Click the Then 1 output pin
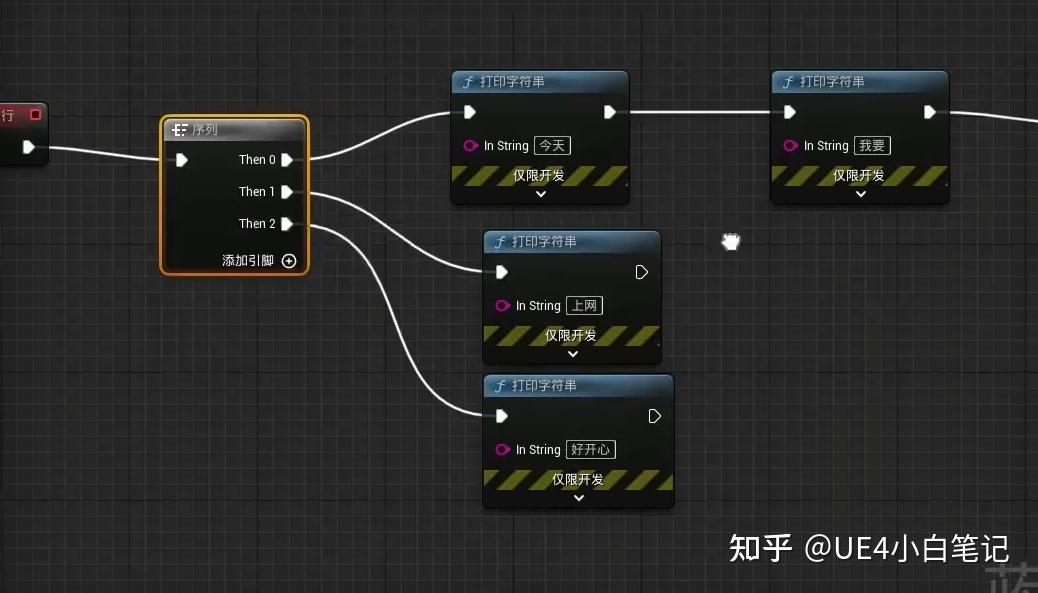The width and height of the screenshot is (1038, 593). coord(287,192)
